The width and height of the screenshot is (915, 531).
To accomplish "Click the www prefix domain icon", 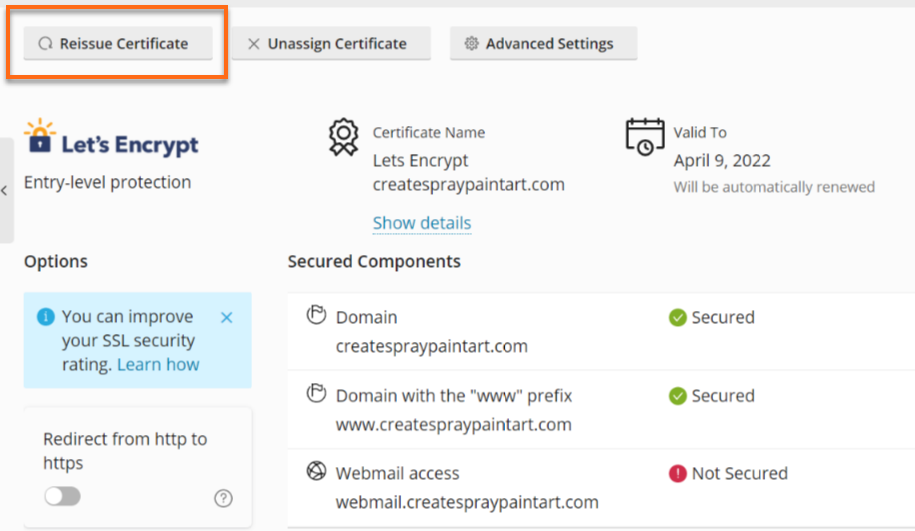I will coord(316,393).
